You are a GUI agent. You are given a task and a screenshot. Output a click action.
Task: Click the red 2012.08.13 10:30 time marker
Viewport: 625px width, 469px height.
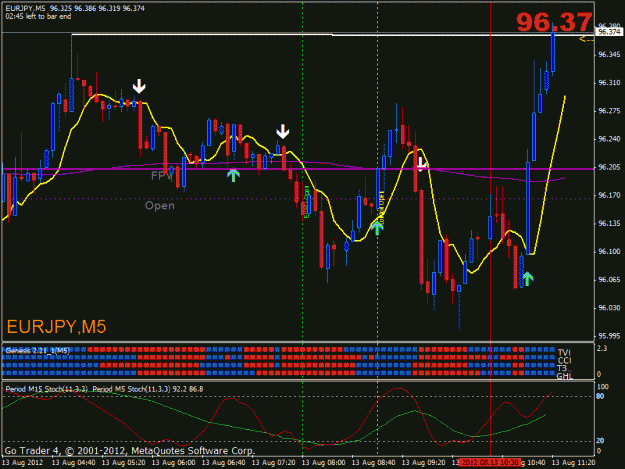coord(489,463)
